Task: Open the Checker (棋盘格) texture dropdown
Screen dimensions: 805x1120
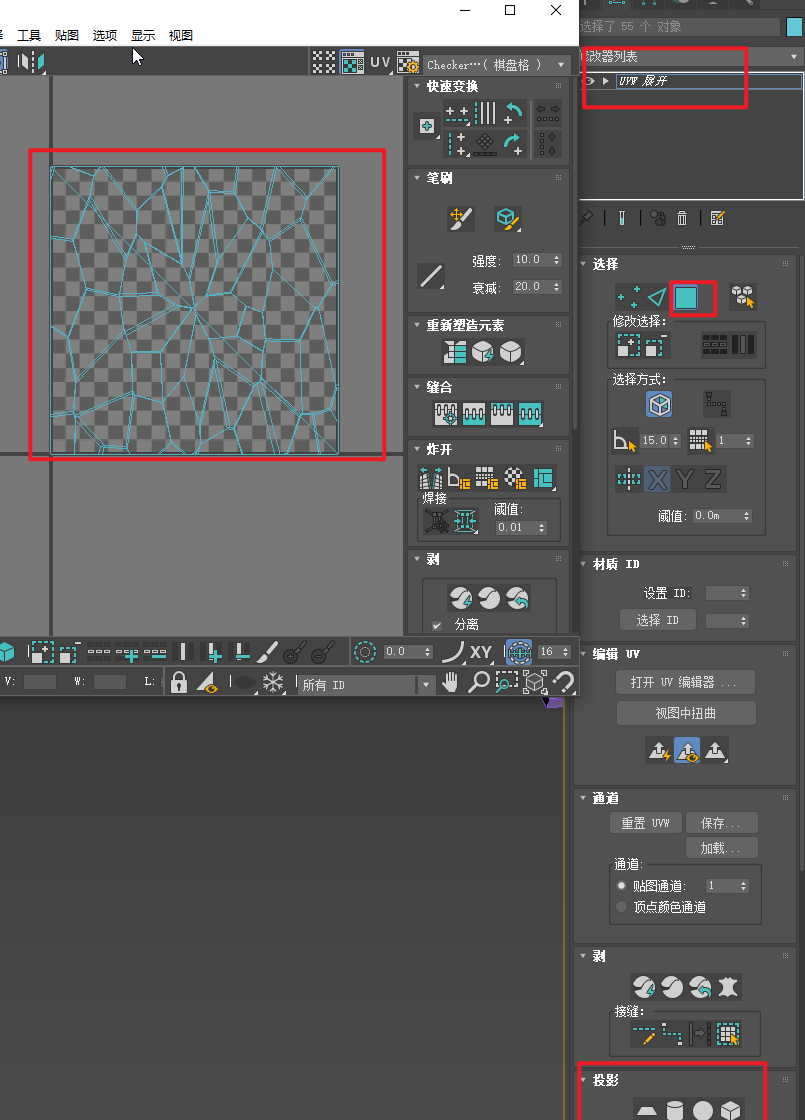Action: click(496, 64)
